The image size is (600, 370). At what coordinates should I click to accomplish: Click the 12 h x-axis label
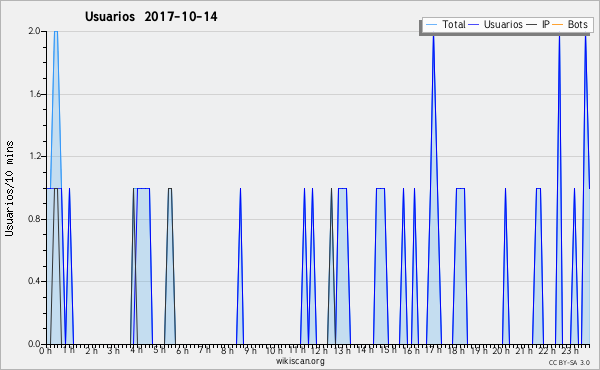(319, 350)
